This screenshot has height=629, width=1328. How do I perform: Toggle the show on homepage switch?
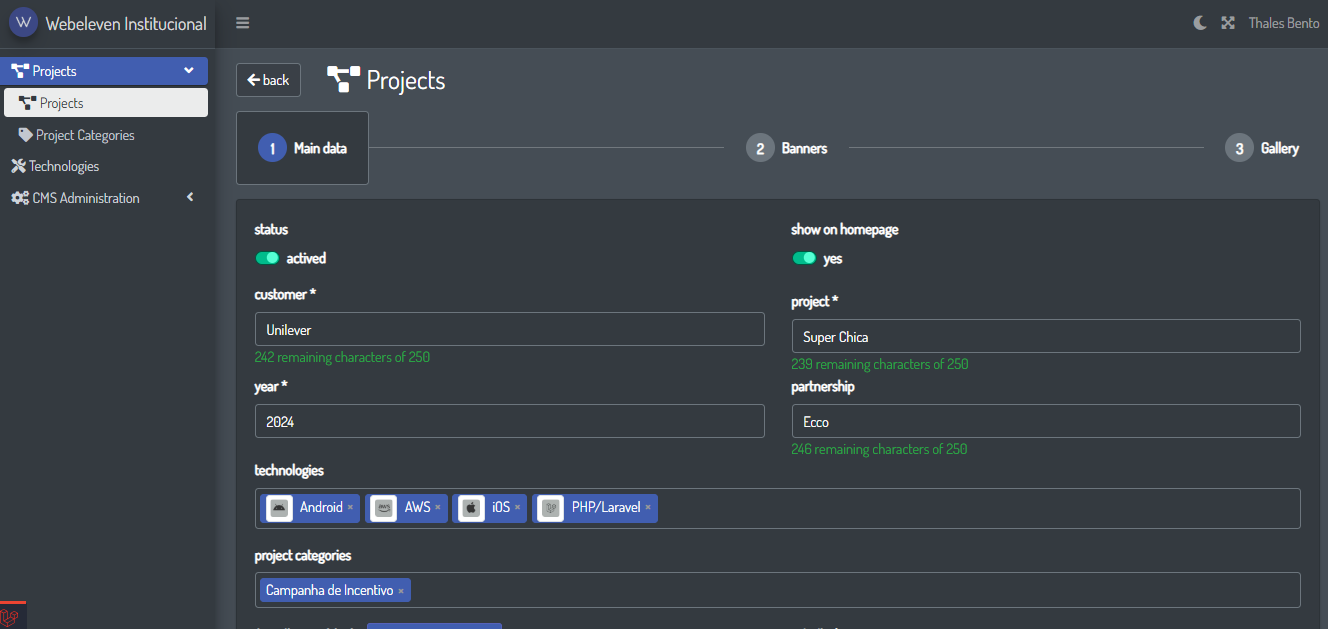pos(804,258)
